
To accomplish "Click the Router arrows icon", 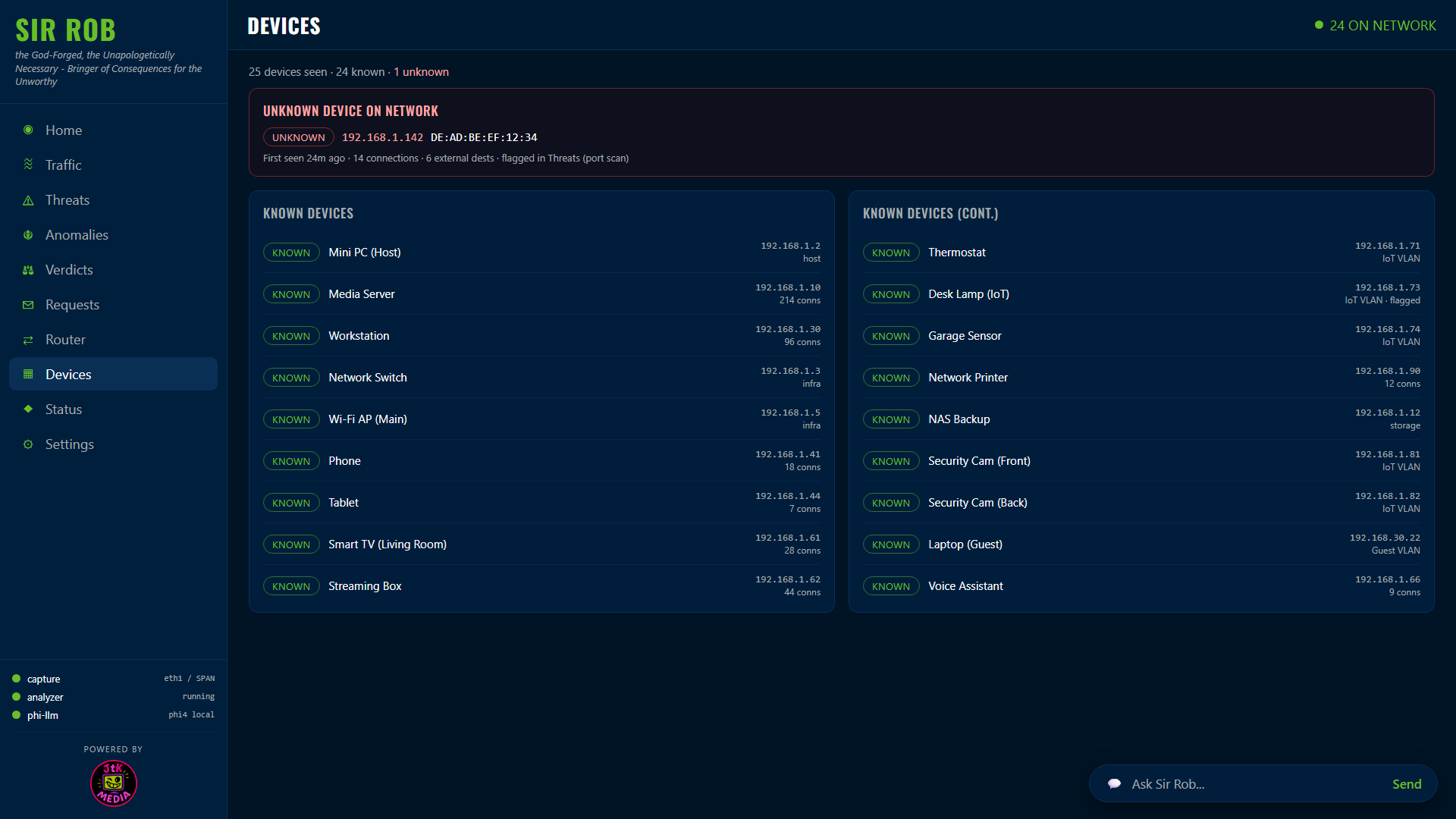I will click(28, 340).
